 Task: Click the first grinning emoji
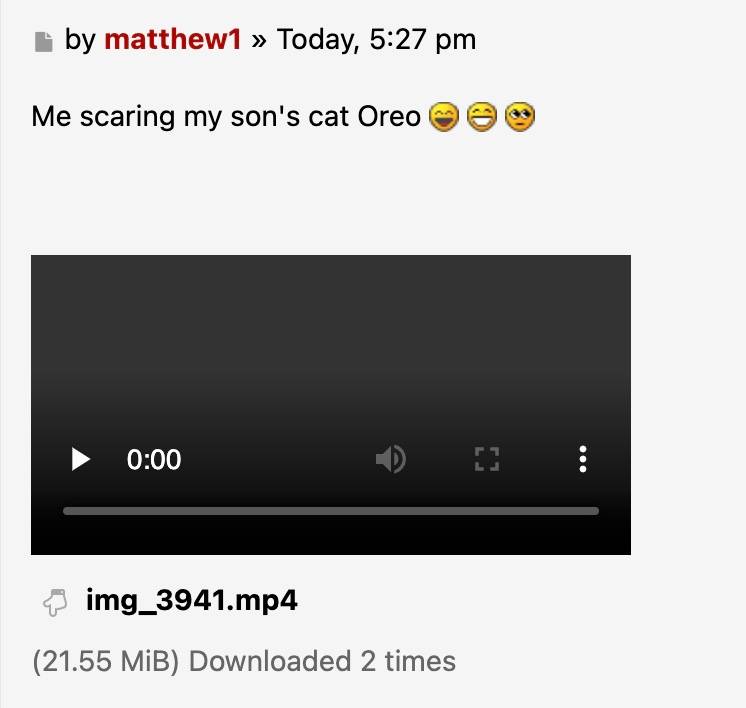443,118
